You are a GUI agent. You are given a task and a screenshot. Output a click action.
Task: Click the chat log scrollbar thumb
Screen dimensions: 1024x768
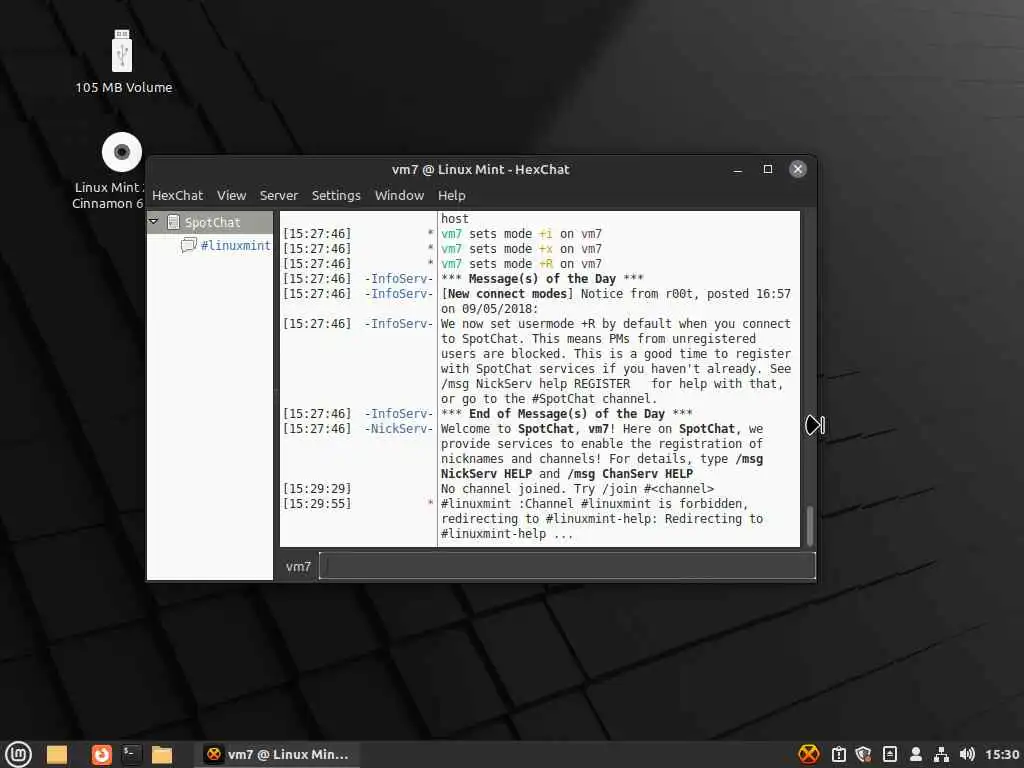[810, 526]
